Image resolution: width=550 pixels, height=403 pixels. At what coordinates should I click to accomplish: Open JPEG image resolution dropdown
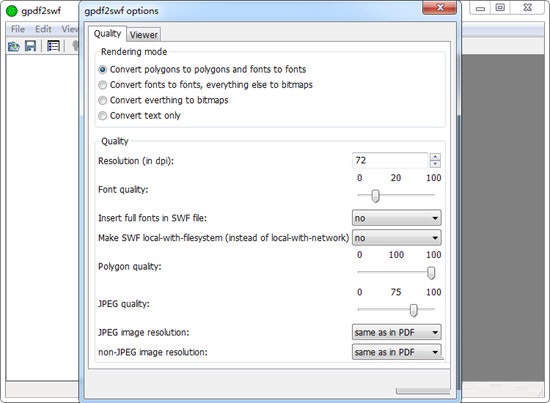(x=396, y=332)
